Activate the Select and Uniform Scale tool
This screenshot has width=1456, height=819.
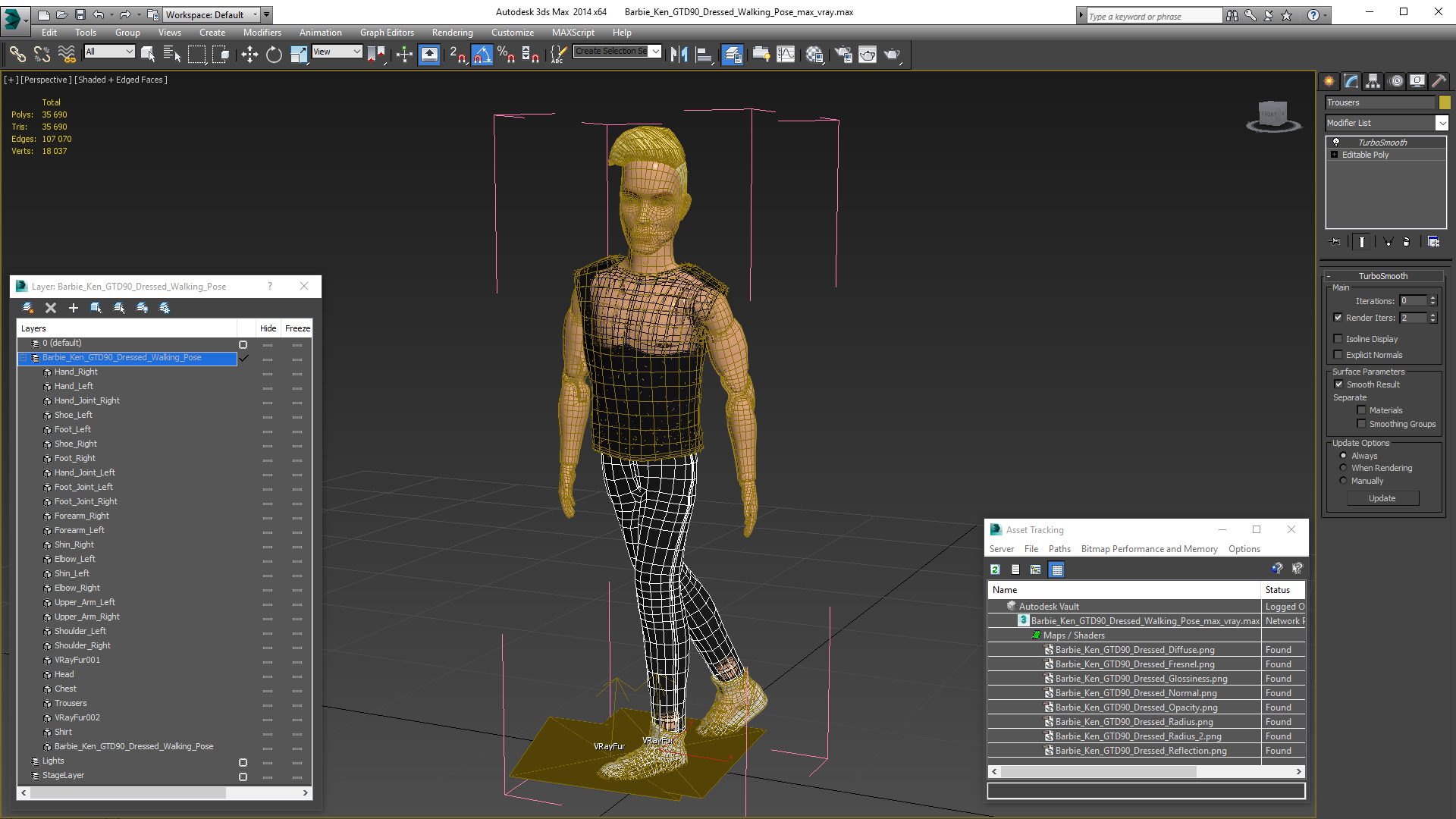click(x=299, y=54)
